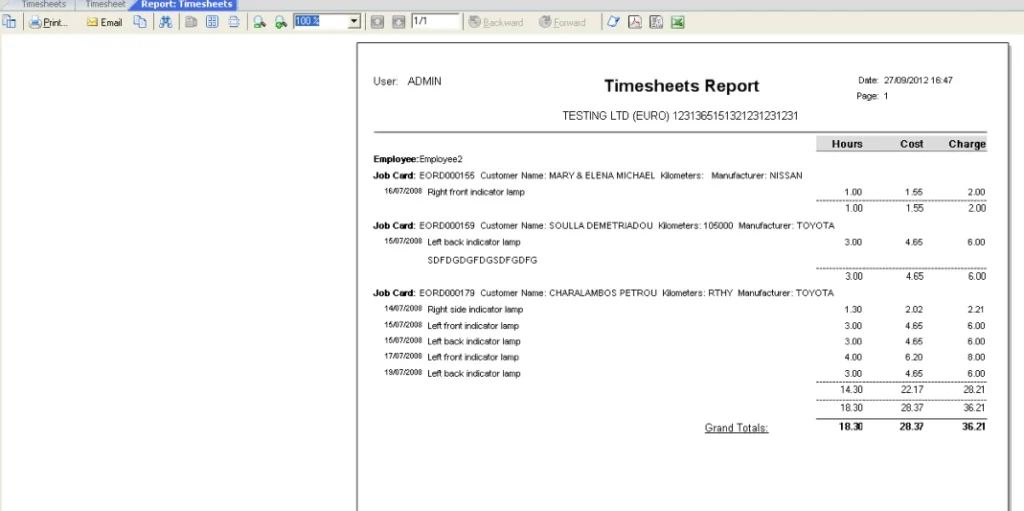Click the Grand Totals label

[x=736, y=428]
